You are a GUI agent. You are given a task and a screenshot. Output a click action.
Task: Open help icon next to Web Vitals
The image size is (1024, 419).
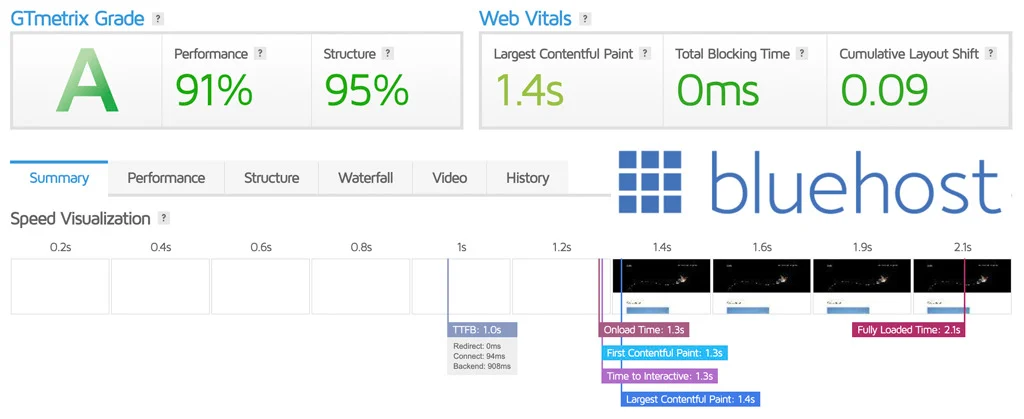[585, 19]
